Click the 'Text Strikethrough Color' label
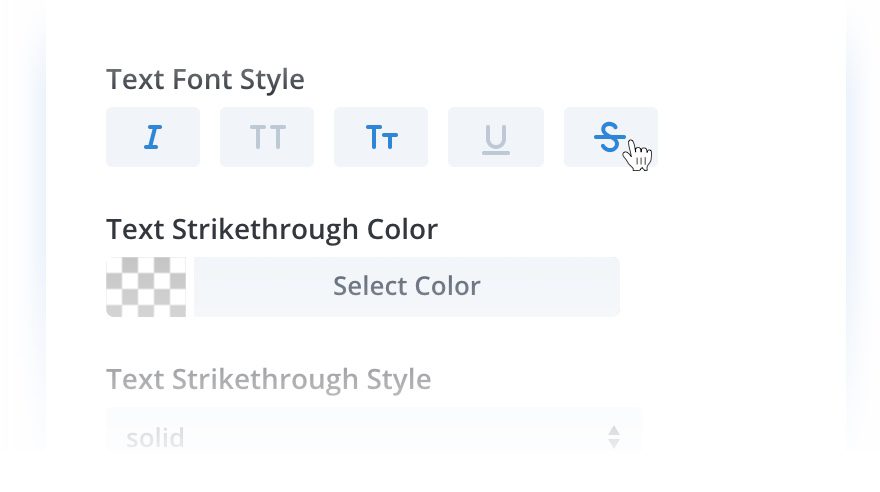This screenshot has height=492, width=880. [272, 229]
